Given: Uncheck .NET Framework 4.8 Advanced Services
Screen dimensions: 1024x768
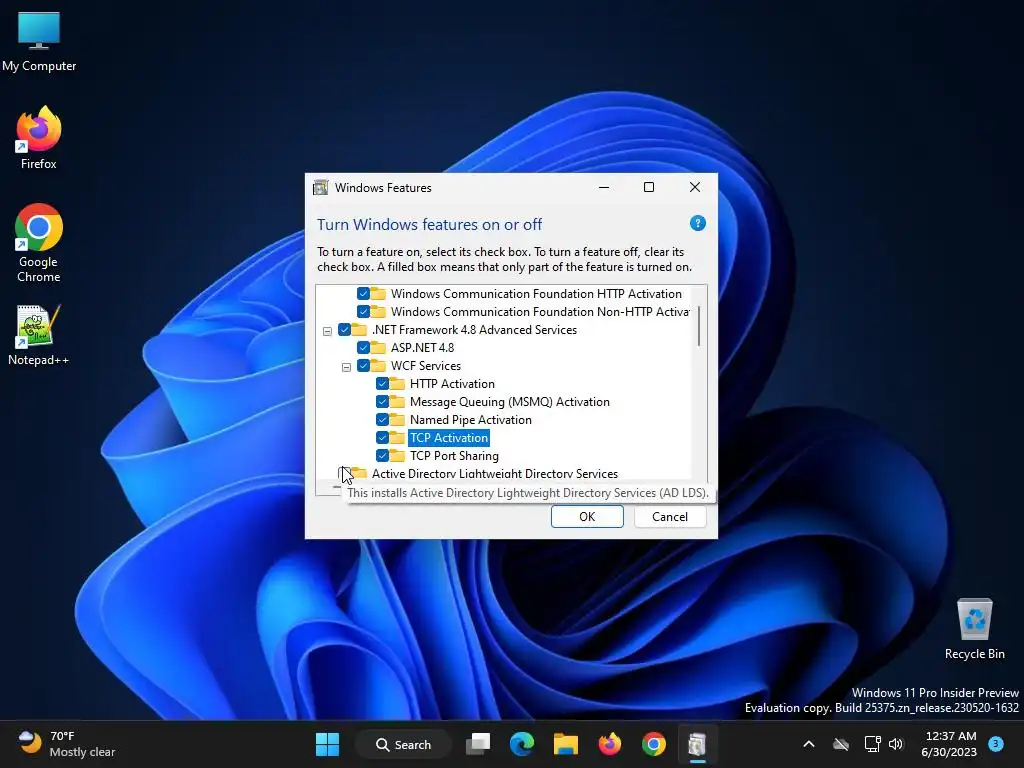Looking at the screenshot, I should tap(344, 330).
